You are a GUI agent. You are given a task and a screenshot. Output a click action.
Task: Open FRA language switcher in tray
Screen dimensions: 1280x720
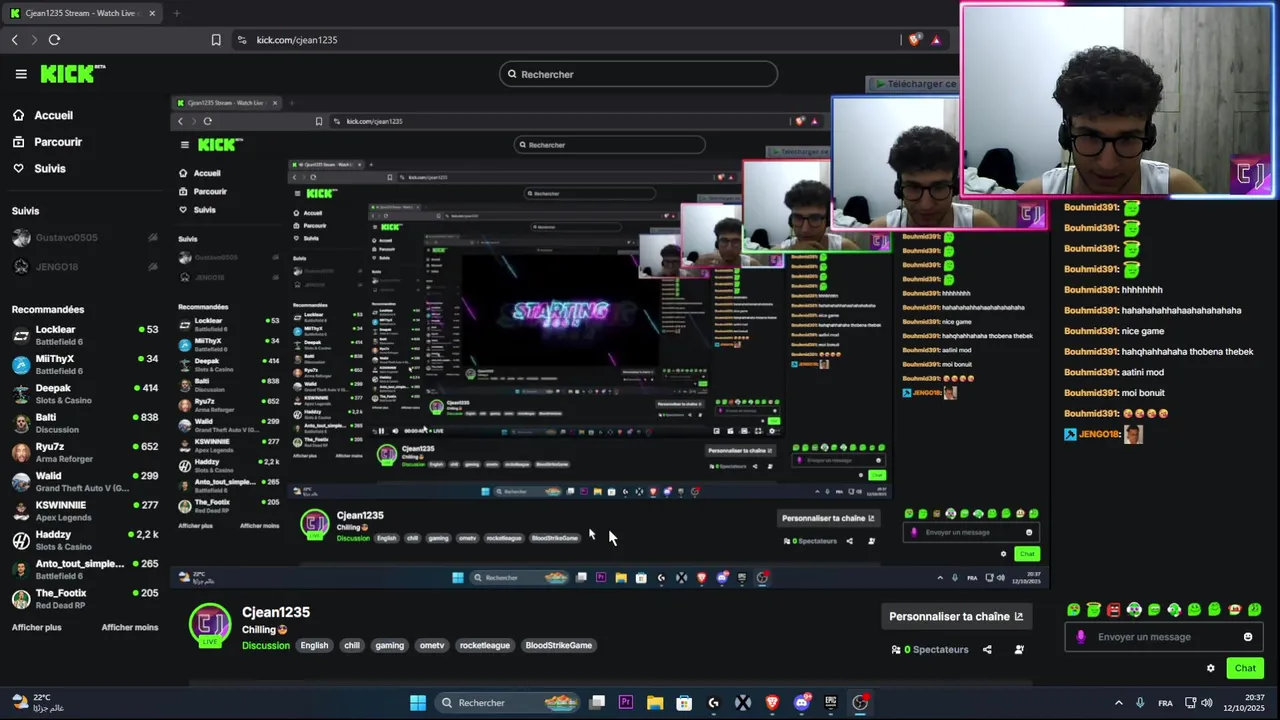click(x=1165, y=703)
